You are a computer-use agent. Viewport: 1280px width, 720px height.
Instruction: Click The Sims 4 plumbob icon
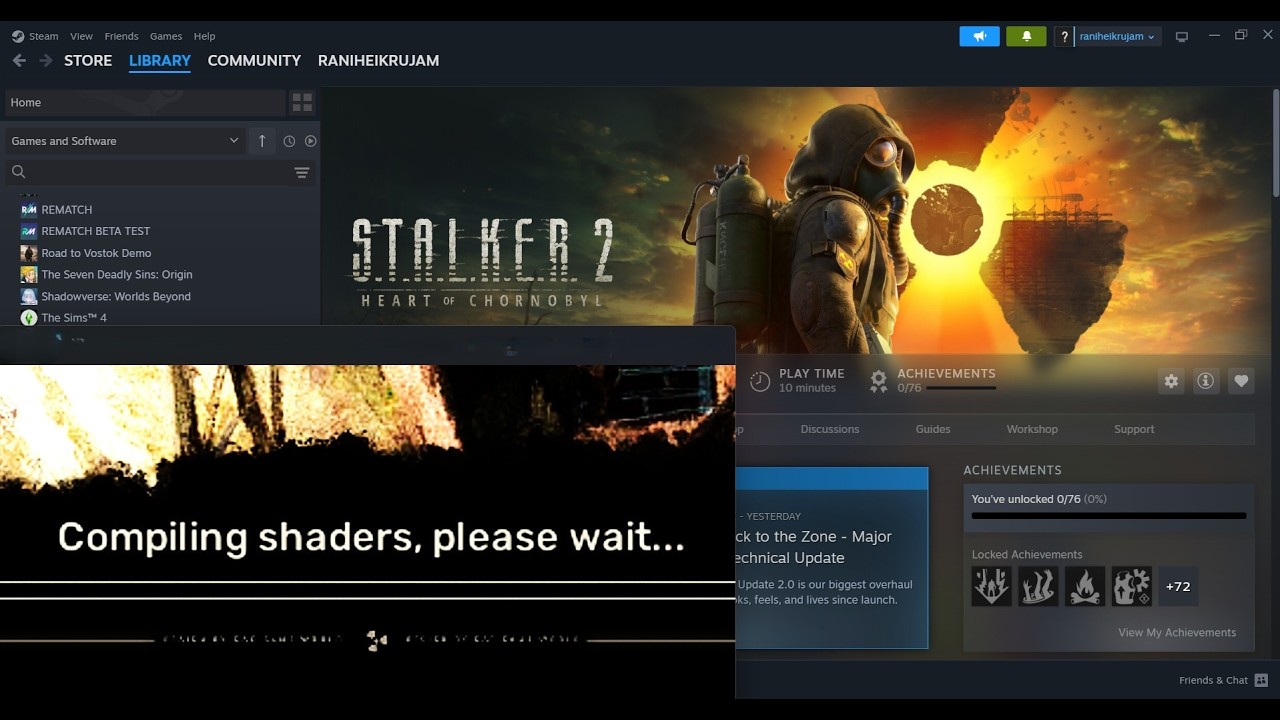click(x=29, y=318)
